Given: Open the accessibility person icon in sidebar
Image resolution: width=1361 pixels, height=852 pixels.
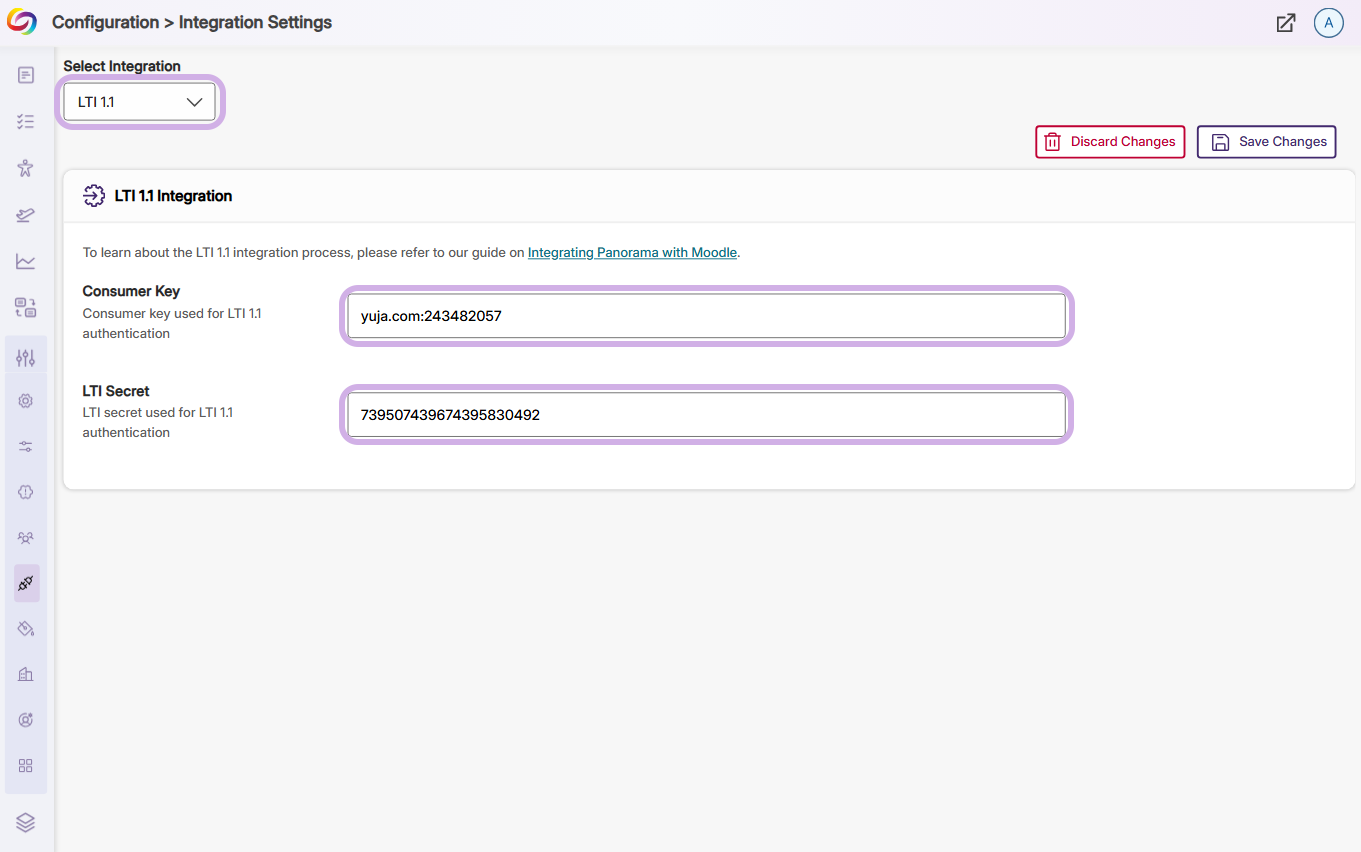Looking at the screenshot, I should point(26,168).
